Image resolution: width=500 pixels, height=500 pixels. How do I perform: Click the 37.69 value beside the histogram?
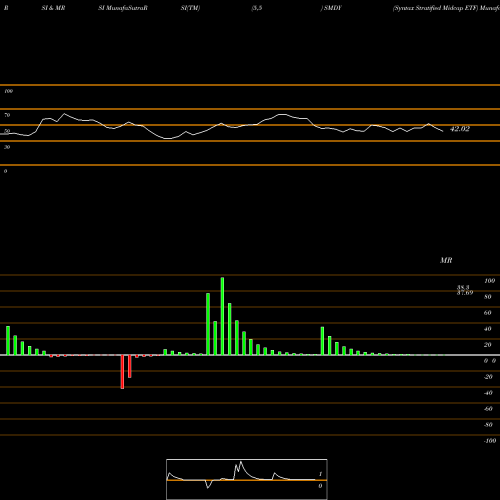click(x=465, y=293)
